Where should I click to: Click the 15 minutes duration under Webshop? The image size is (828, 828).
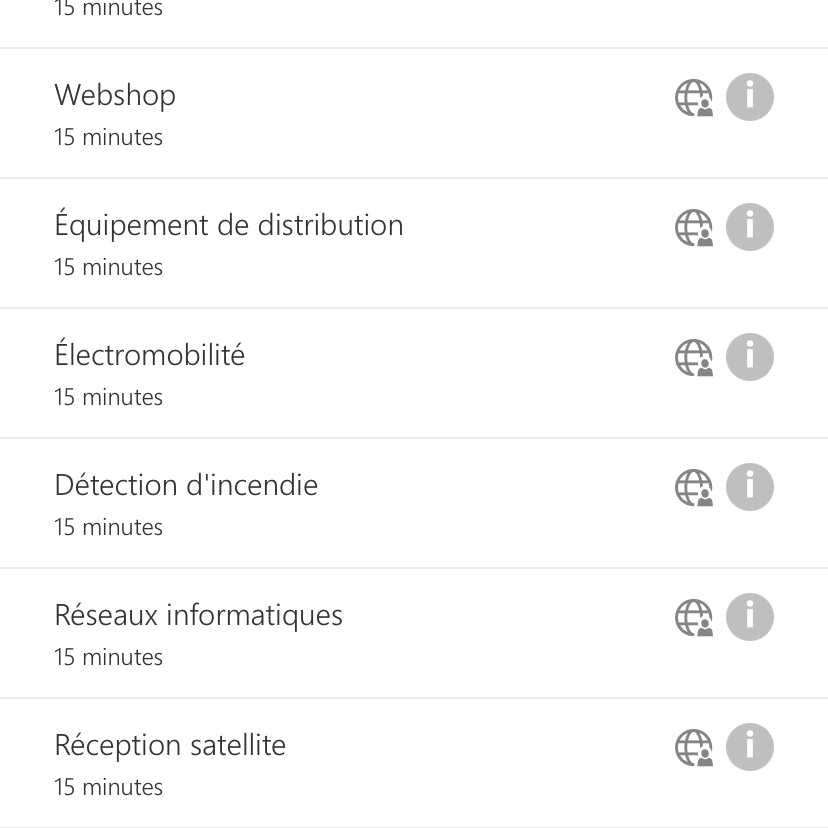pyautogui.click(x=108, y=137)
